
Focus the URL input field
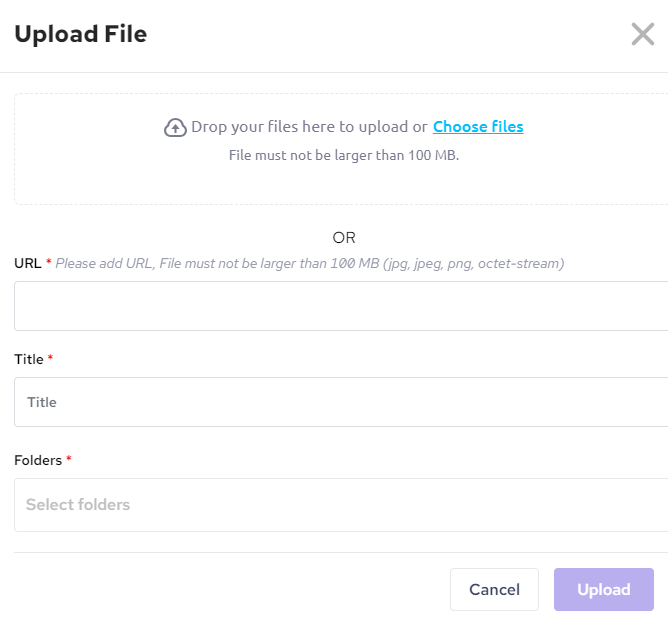point(340,306)
